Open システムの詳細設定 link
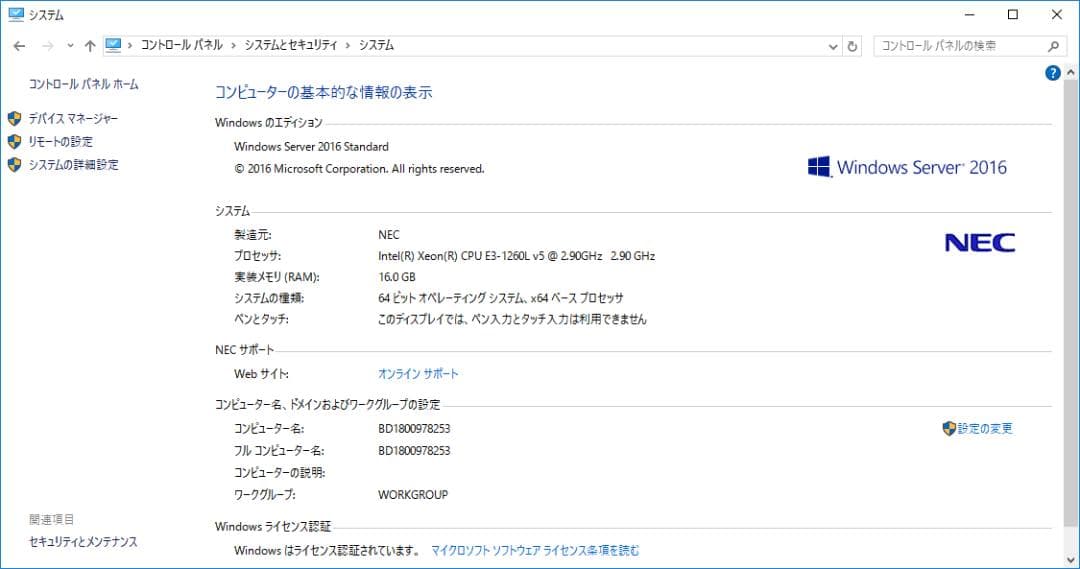Viewport: 1080px width, 569px height. point(74,165)
